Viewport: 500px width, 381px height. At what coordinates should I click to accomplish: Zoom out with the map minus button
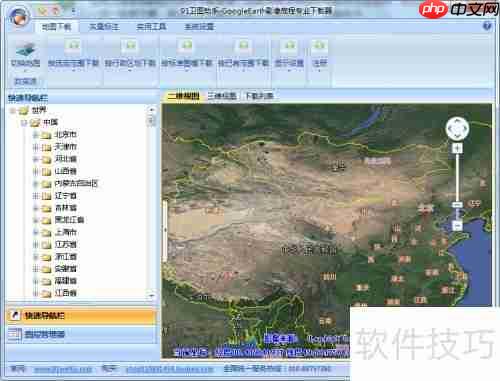pos(457,226)
